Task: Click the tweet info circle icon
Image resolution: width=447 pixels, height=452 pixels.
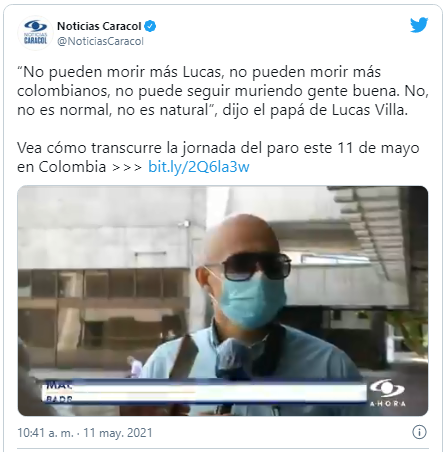Action: click(419, 432)
